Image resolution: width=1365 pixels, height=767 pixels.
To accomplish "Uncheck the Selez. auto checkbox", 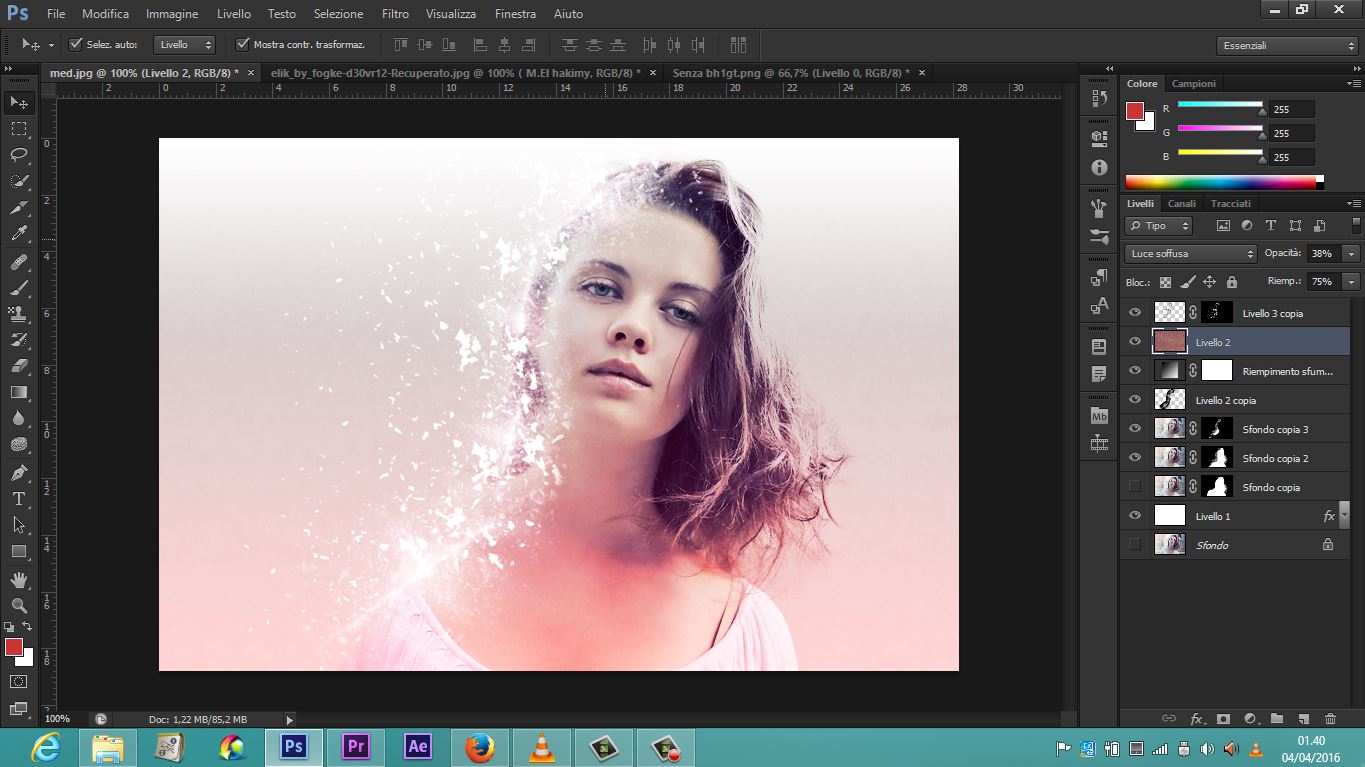I will 76,45.
